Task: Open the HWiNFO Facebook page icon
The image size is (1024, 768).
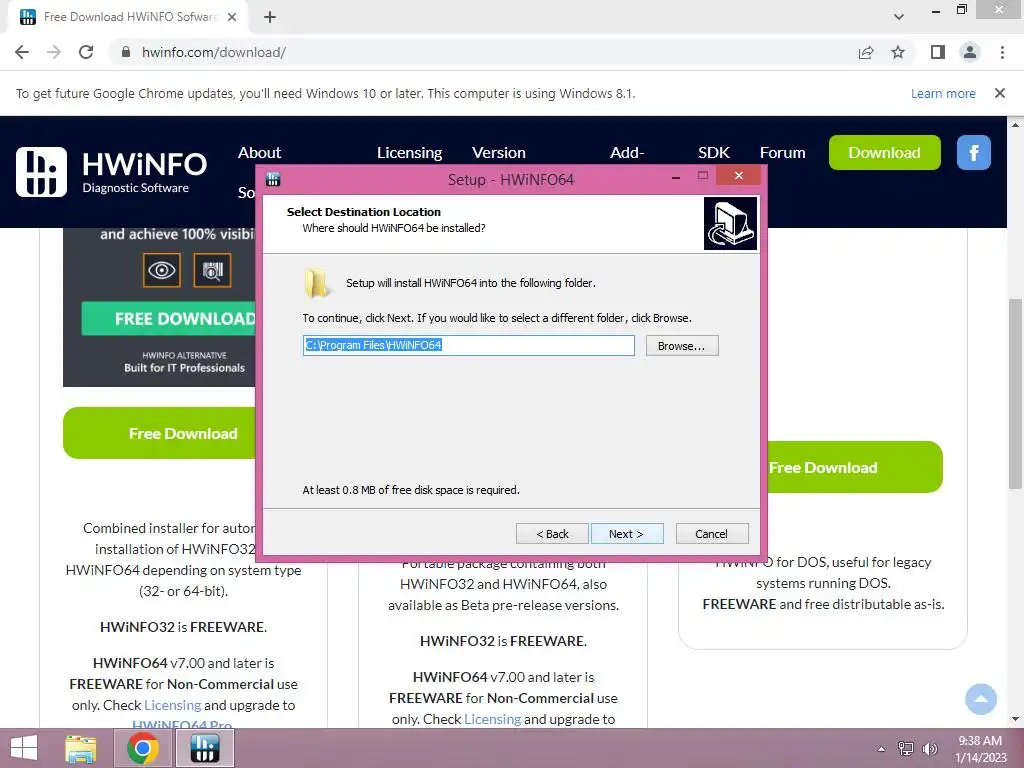Action: tap(974, 152)
